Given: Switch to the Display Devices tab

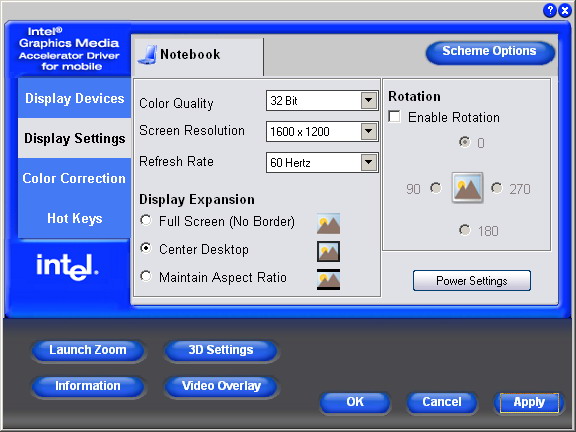Looking at the screenshot, I should pyautogui.click(x=75, y=98).
